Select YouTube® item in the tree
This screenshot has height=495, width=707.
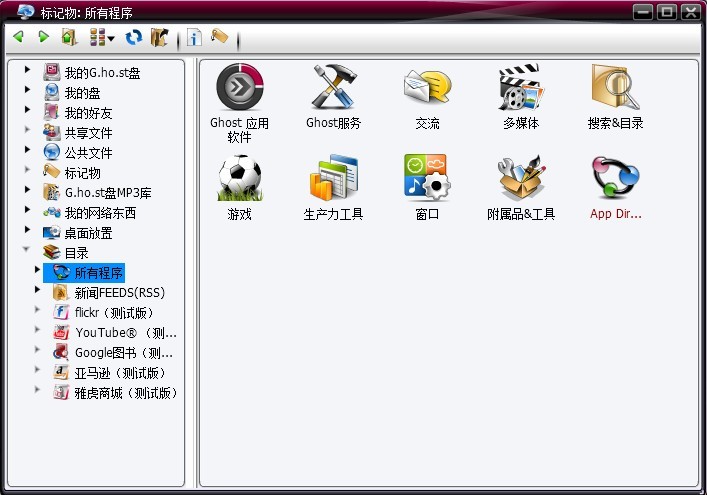click(x=125, y=332)
